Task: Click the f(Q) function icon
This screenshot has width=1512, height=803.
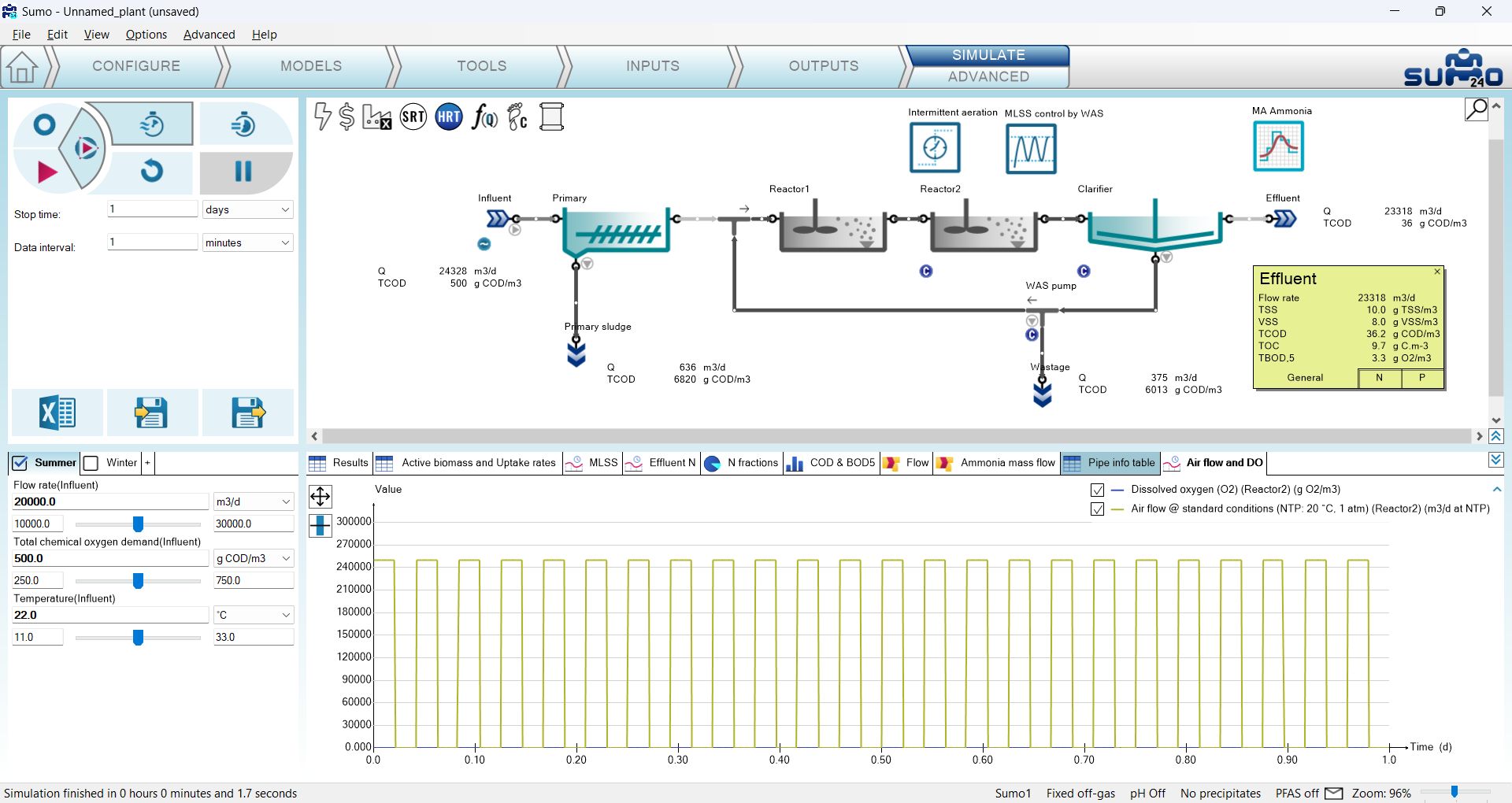Action: [484, 117]
